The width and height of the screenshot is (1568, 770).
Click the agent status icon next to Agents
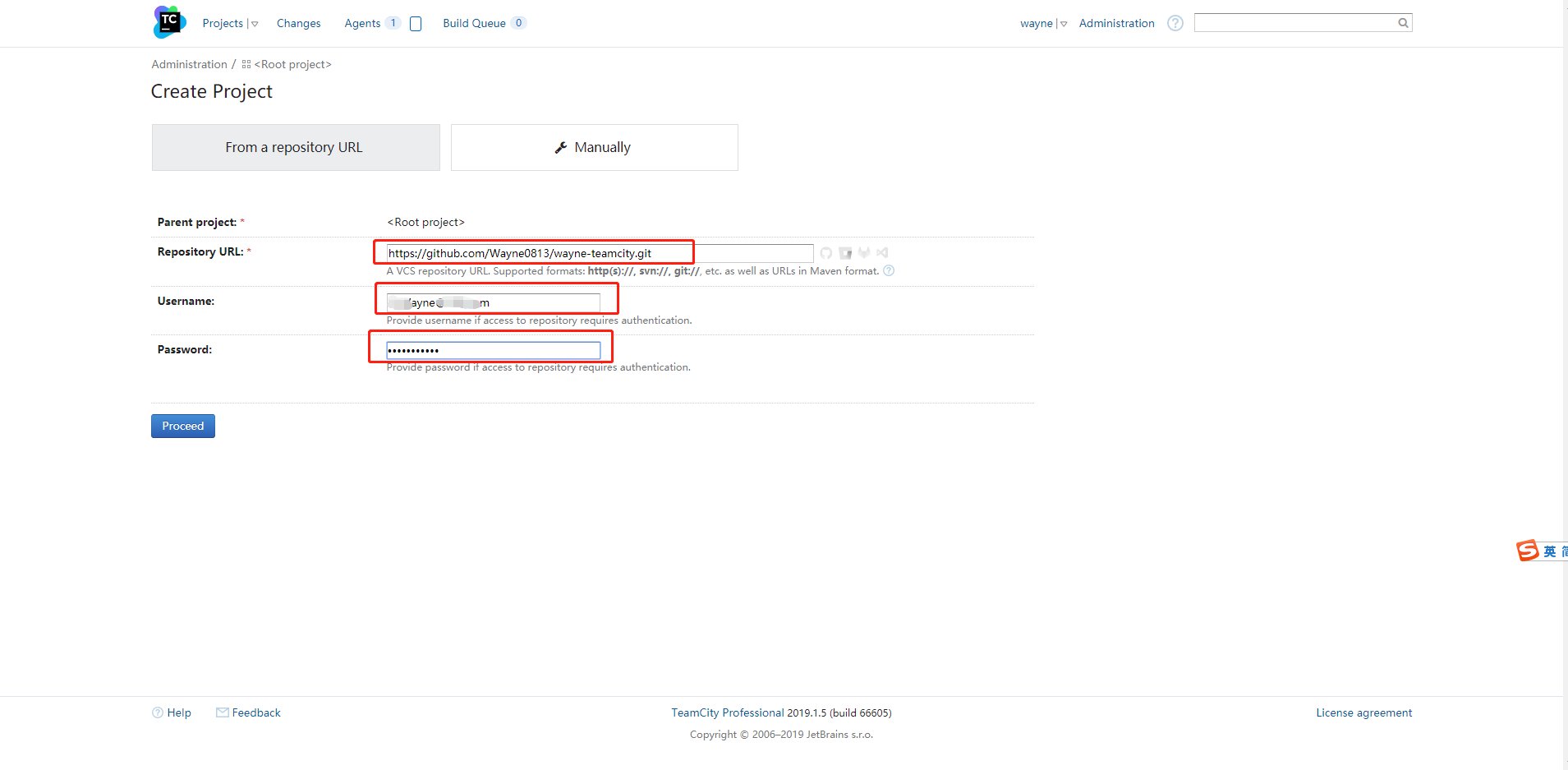[x=416, y=24]
